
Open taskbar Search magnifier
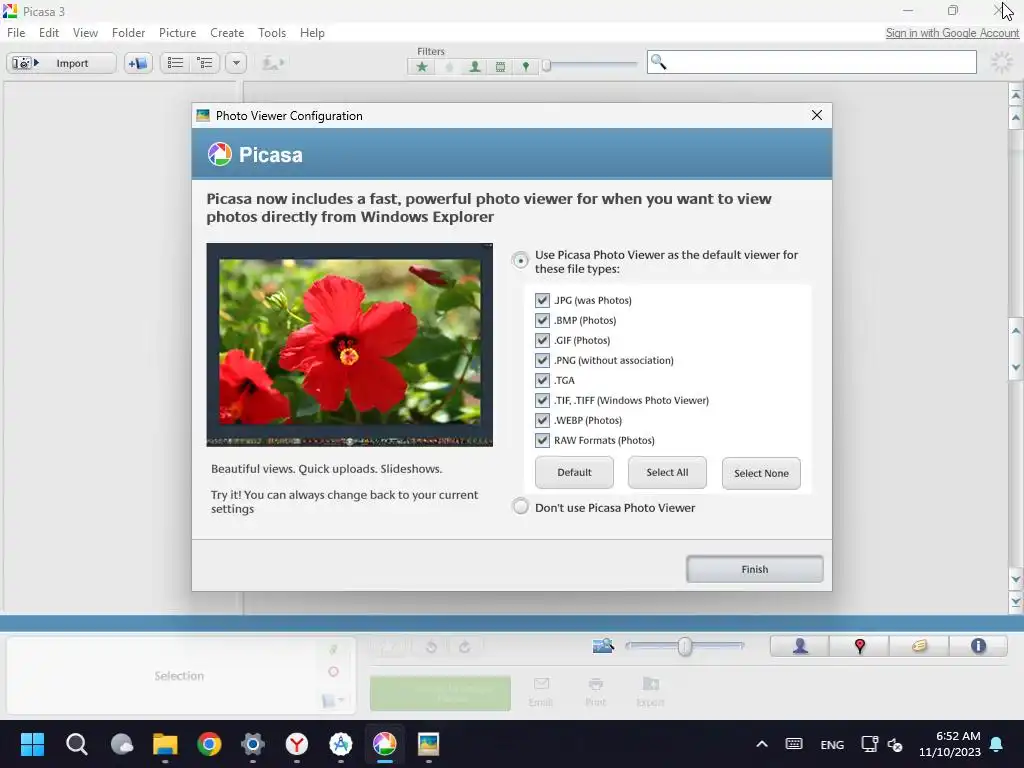tap(76, 744)
